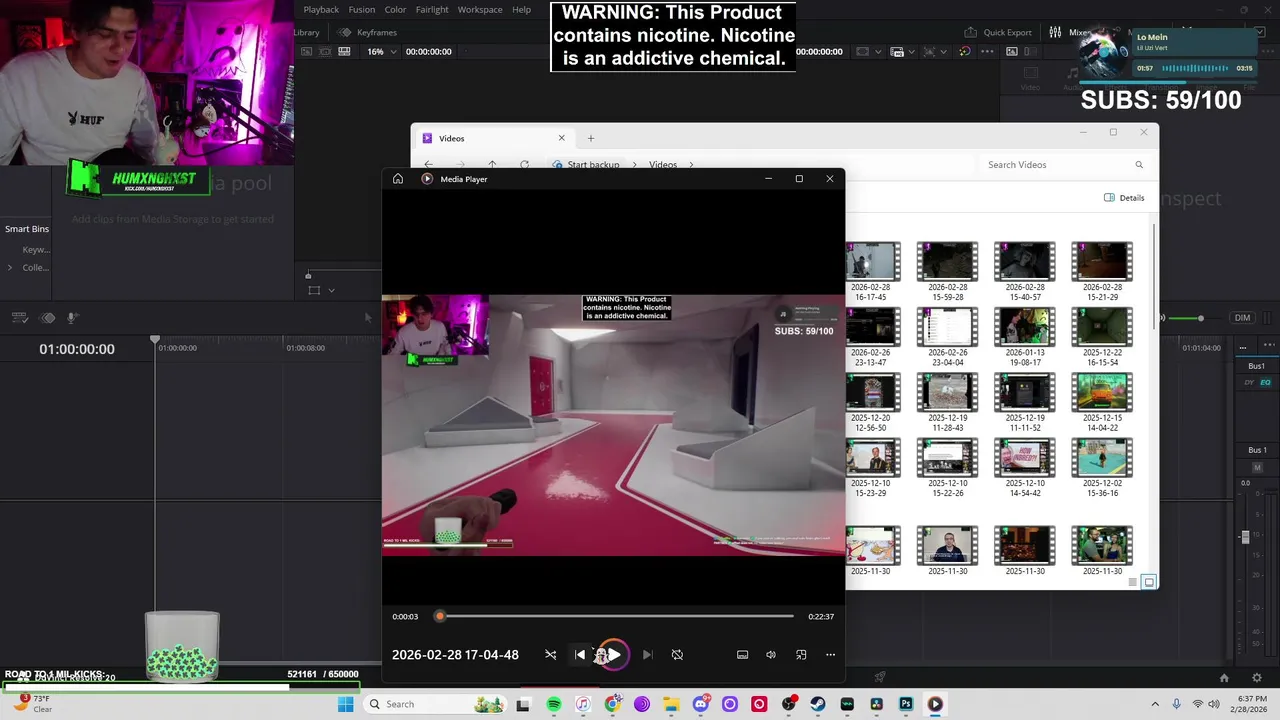This screenshot has height=720, width=1280.
Task: Open the Color menu in DaVinci Resolve
Action: pyautogui.click(x=395, y=9)
